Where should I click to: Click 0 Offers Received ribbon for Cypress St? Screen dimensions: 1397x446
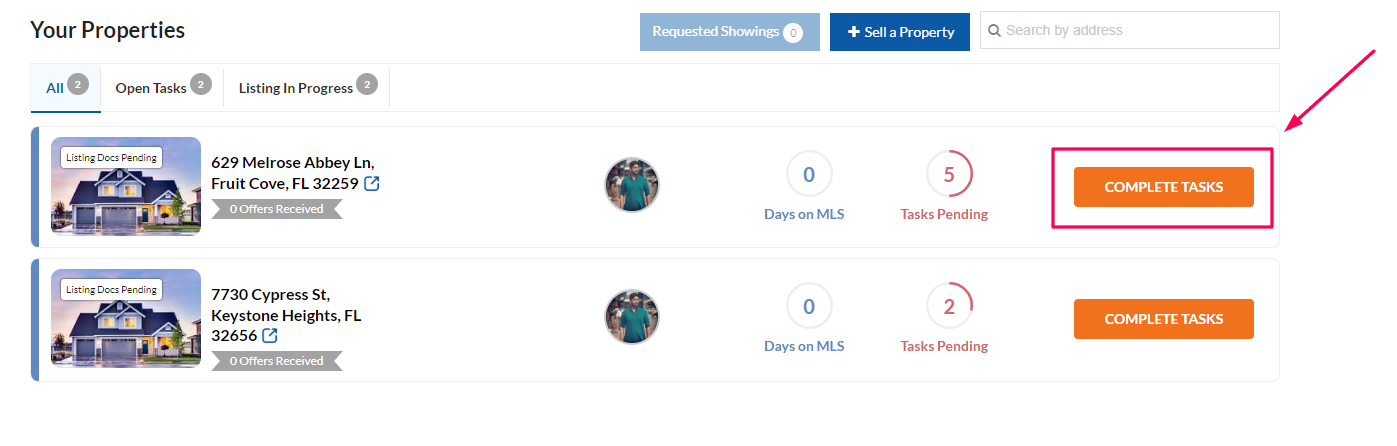[277, 361]
